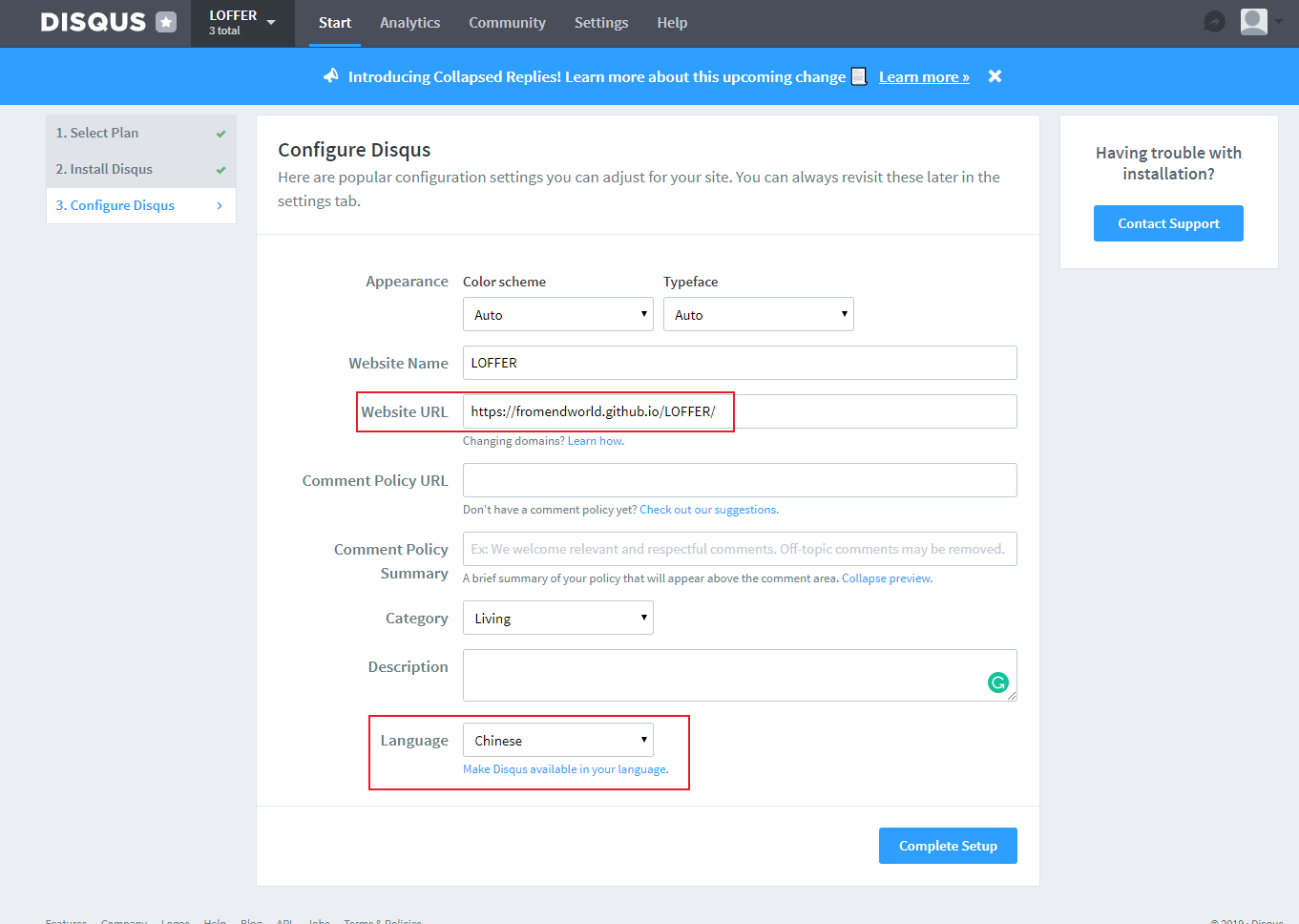Click the Website Name input field
Screen dimensions: 1299x924
(x=740, y=363)
